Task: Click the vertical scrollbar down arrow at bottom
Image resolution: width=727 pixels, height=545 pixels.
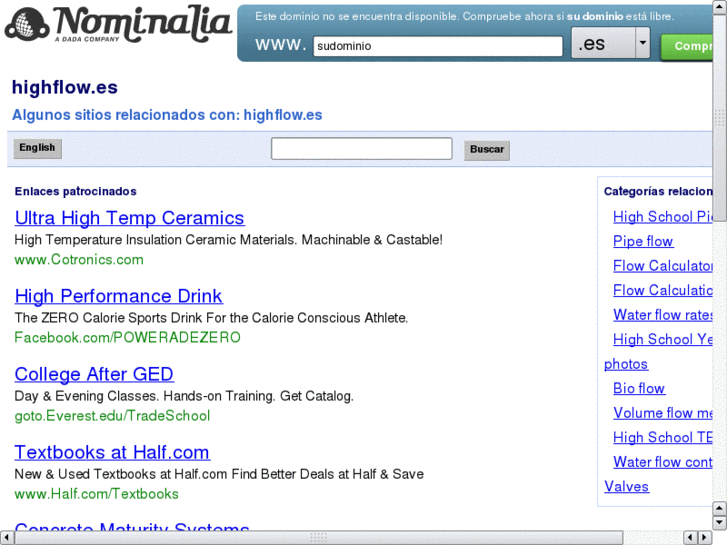Action: point(719,522)
